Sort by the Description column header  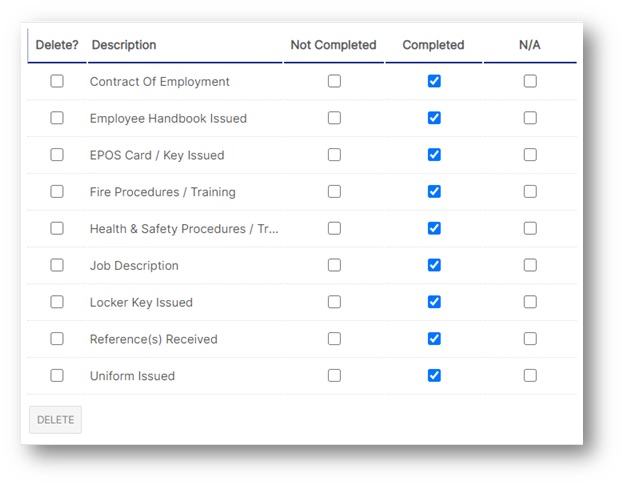124,45
